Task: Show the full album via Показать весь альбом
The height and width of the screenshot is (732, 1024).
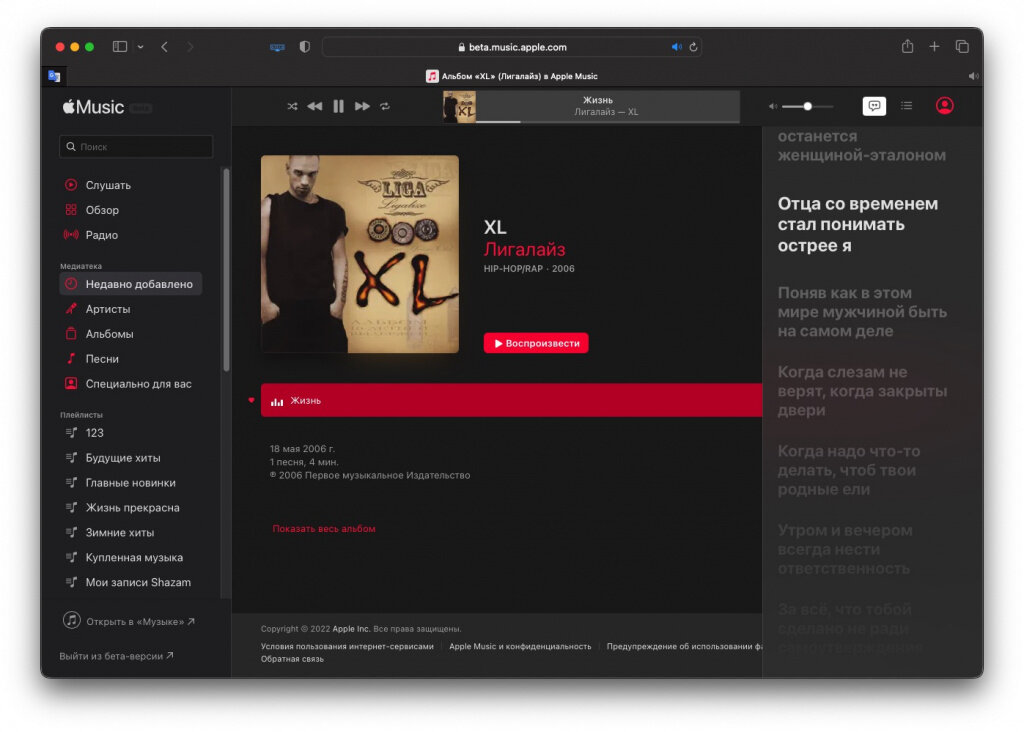Action: (x=322, y=529)
